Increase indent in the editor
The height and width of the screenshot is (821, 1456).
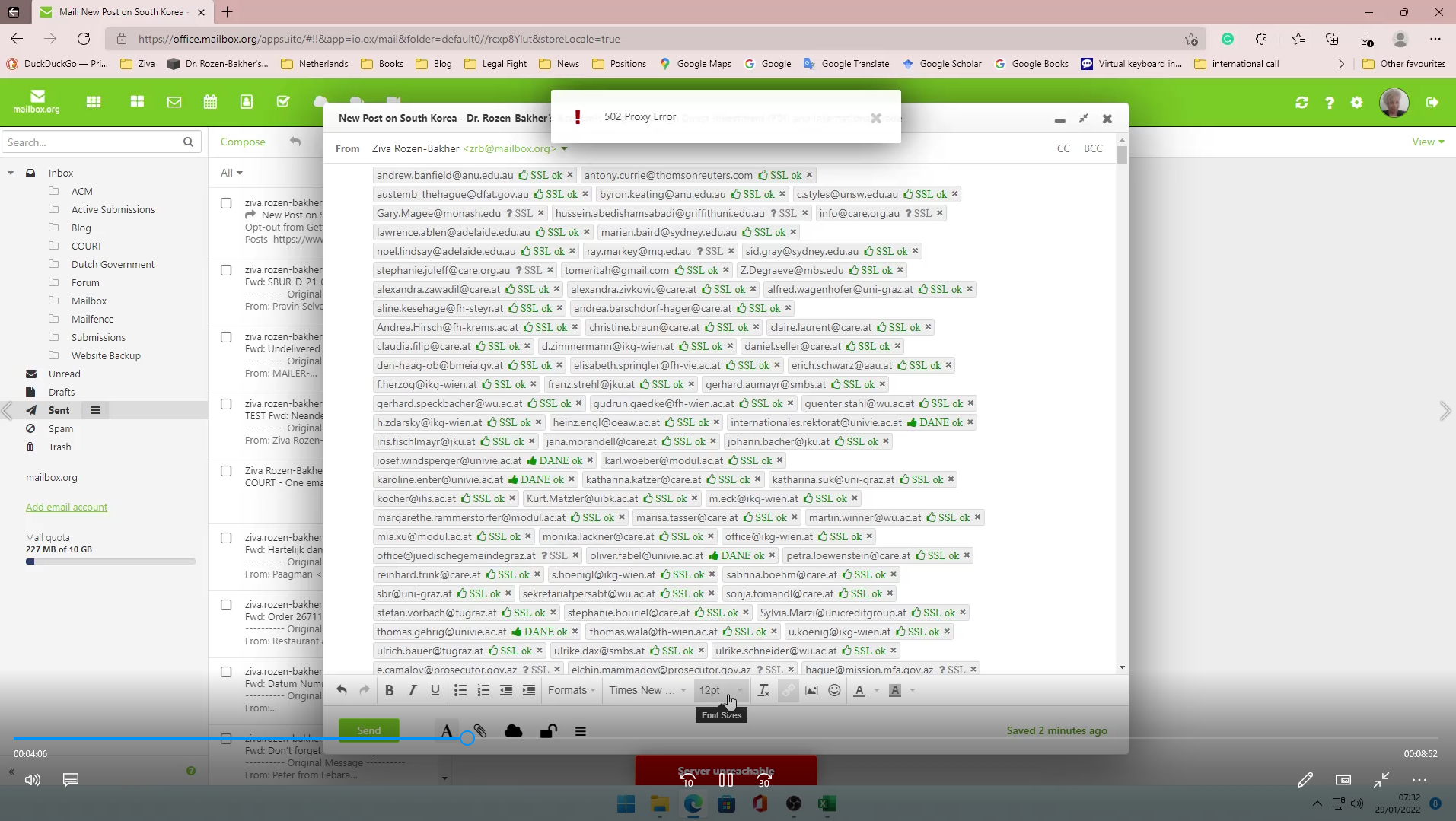529,690
